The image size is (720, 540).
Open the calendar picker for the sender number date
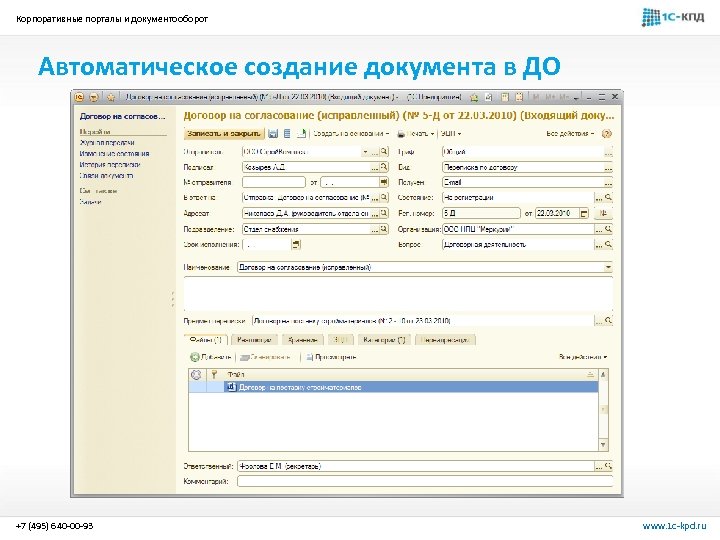point(384,182)
